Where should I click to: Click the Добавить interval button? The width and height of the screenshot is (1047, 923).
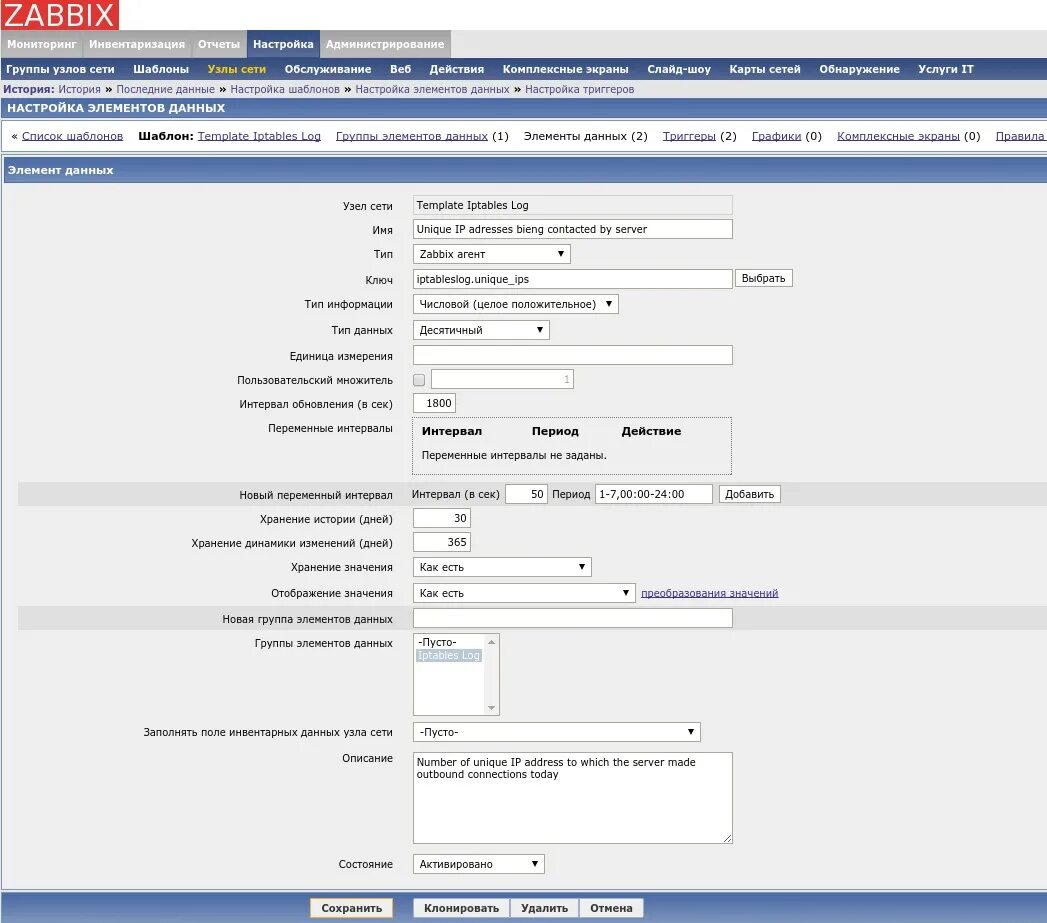750,494
